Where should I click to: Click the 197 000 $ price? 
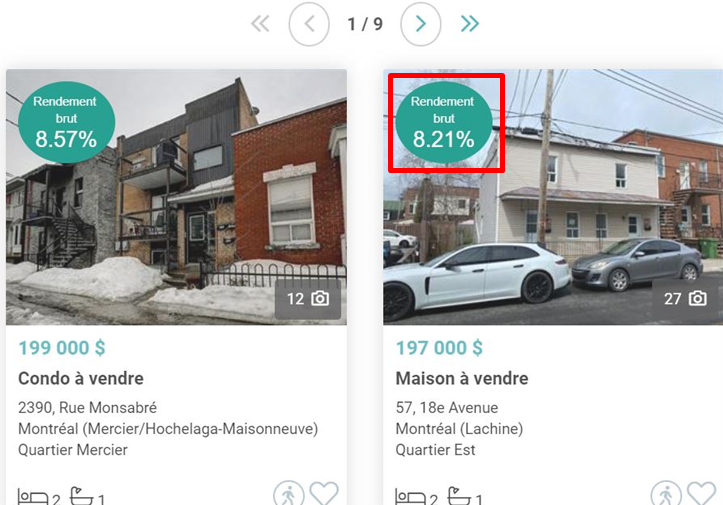[x=439, y=348]
